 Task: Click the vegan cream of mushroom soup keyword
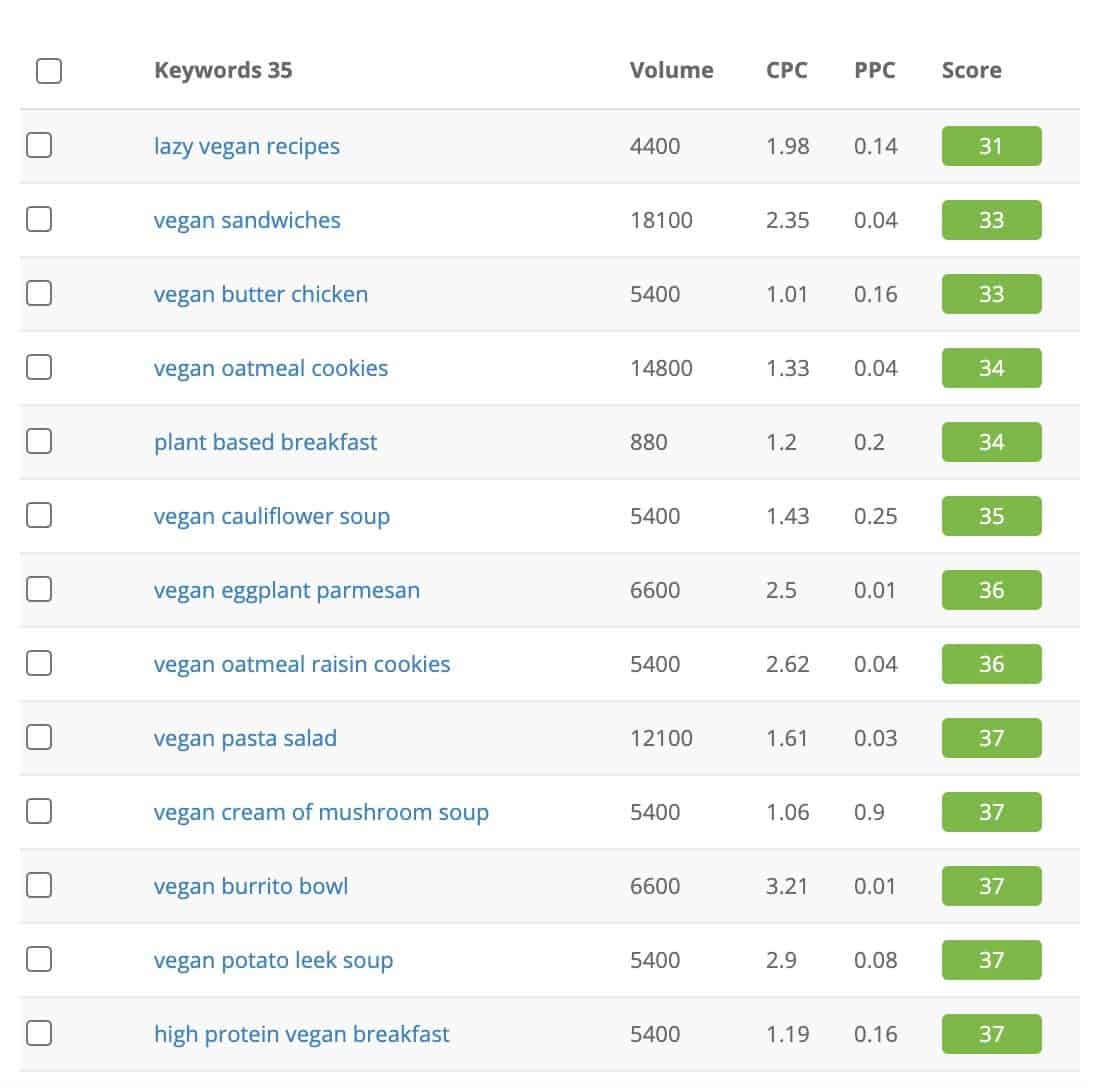(322, 812)
